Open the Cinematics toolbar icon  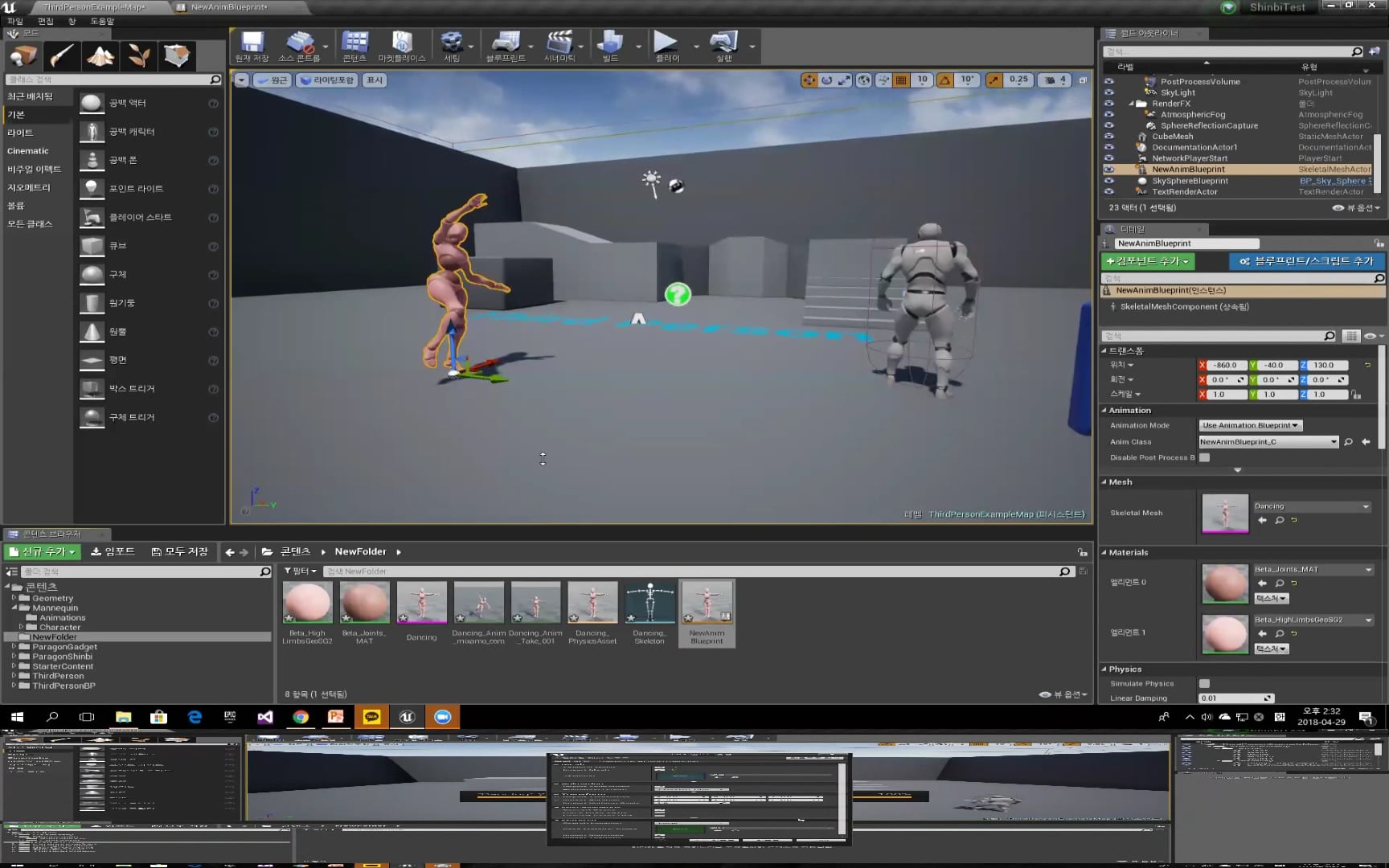[x=559, y=46]
